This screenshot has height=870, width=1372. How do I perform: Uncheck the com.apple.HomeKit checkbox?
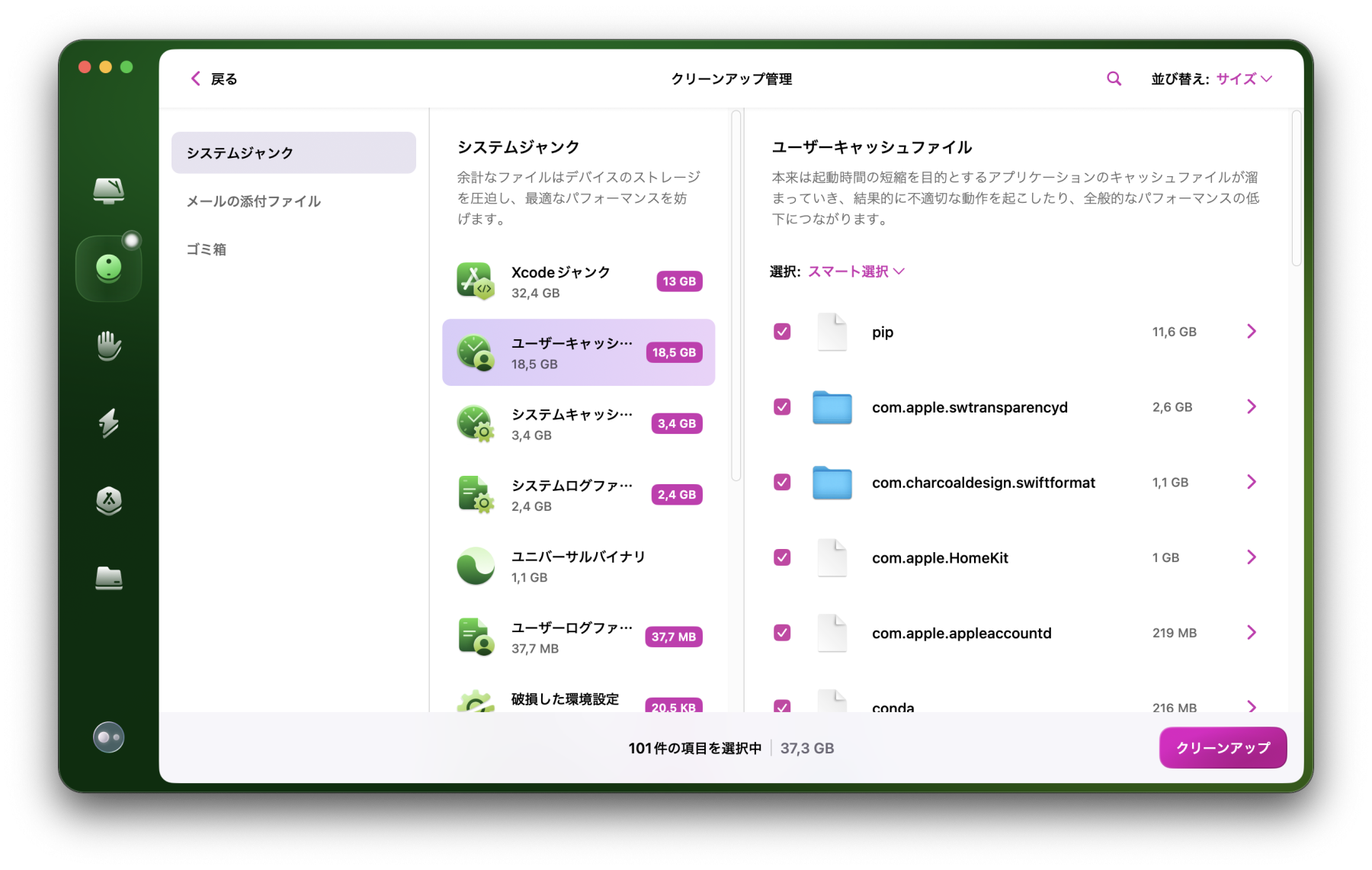(782, 557)
